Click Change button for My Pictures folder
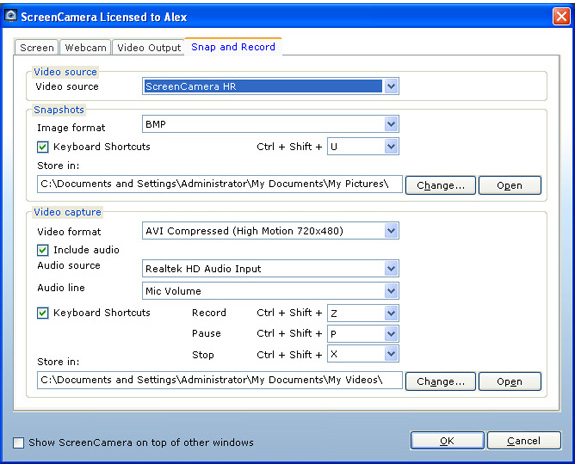Screen dimensions: 575x464 [440, 185]
